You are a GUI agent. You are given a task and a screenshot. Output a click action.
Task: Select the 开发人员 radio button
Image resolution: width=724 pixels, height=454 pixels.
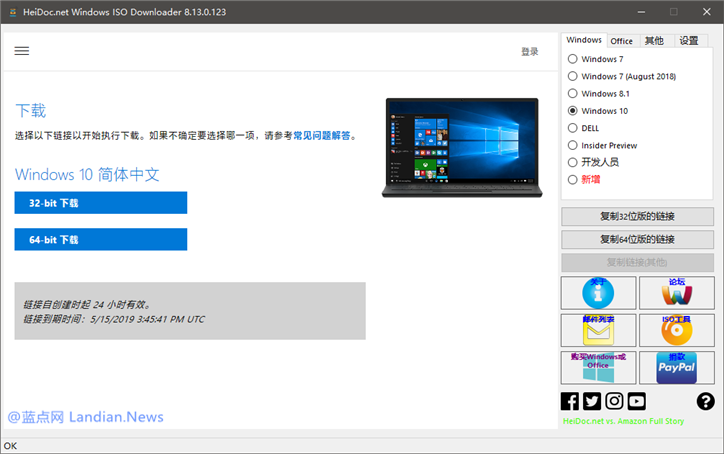573,162
